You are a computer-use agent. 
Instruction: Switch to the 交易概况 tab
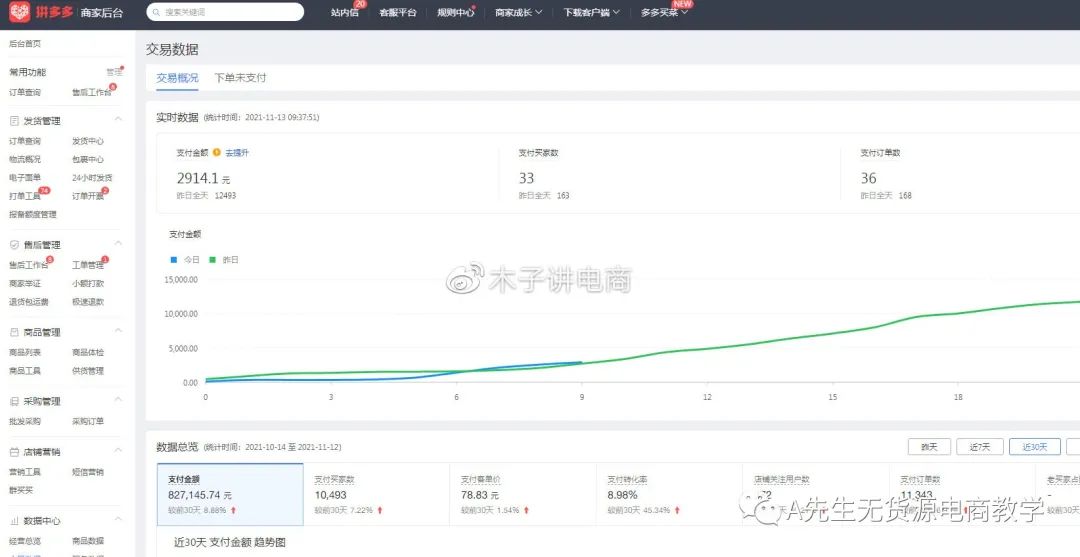(177, 78)
